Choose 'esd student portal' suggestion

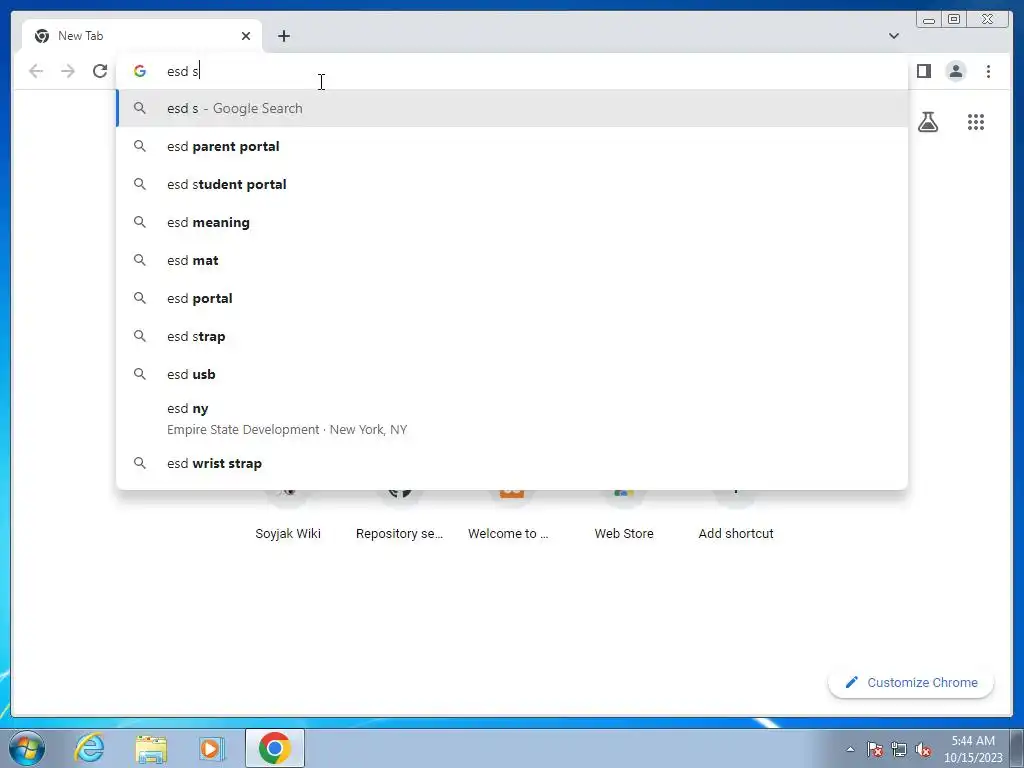tap(511, 184)
